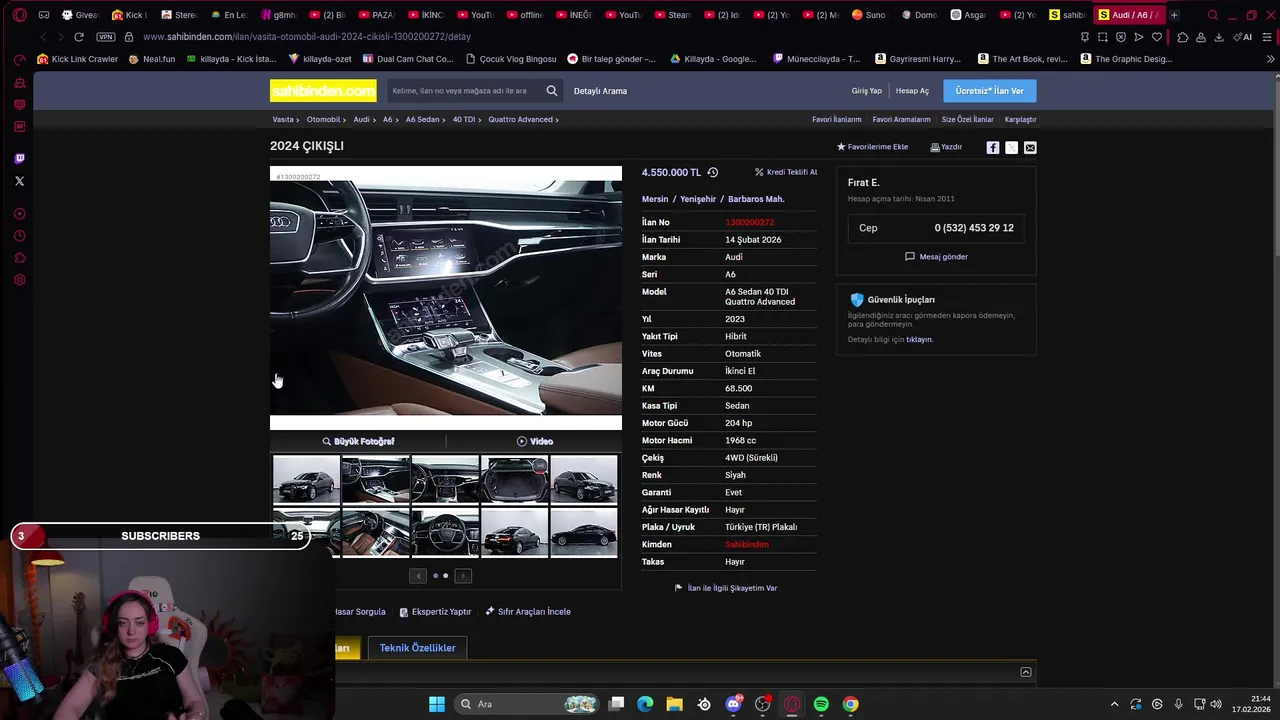Add listing via Favorilerime Ekle

click(872, 147)
